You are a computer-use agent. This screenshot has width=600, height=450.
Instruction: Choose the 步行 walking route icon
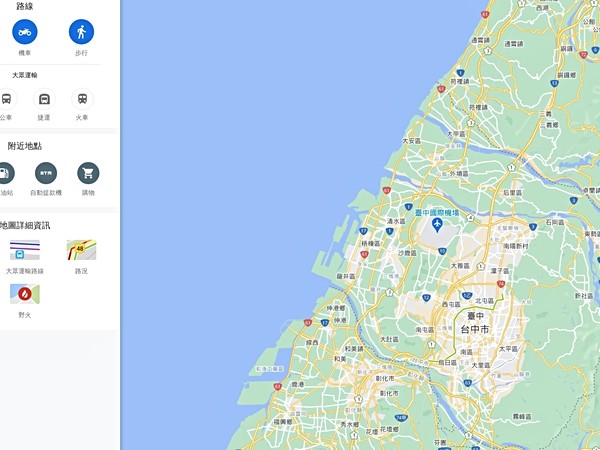click(x=82, y=32)
